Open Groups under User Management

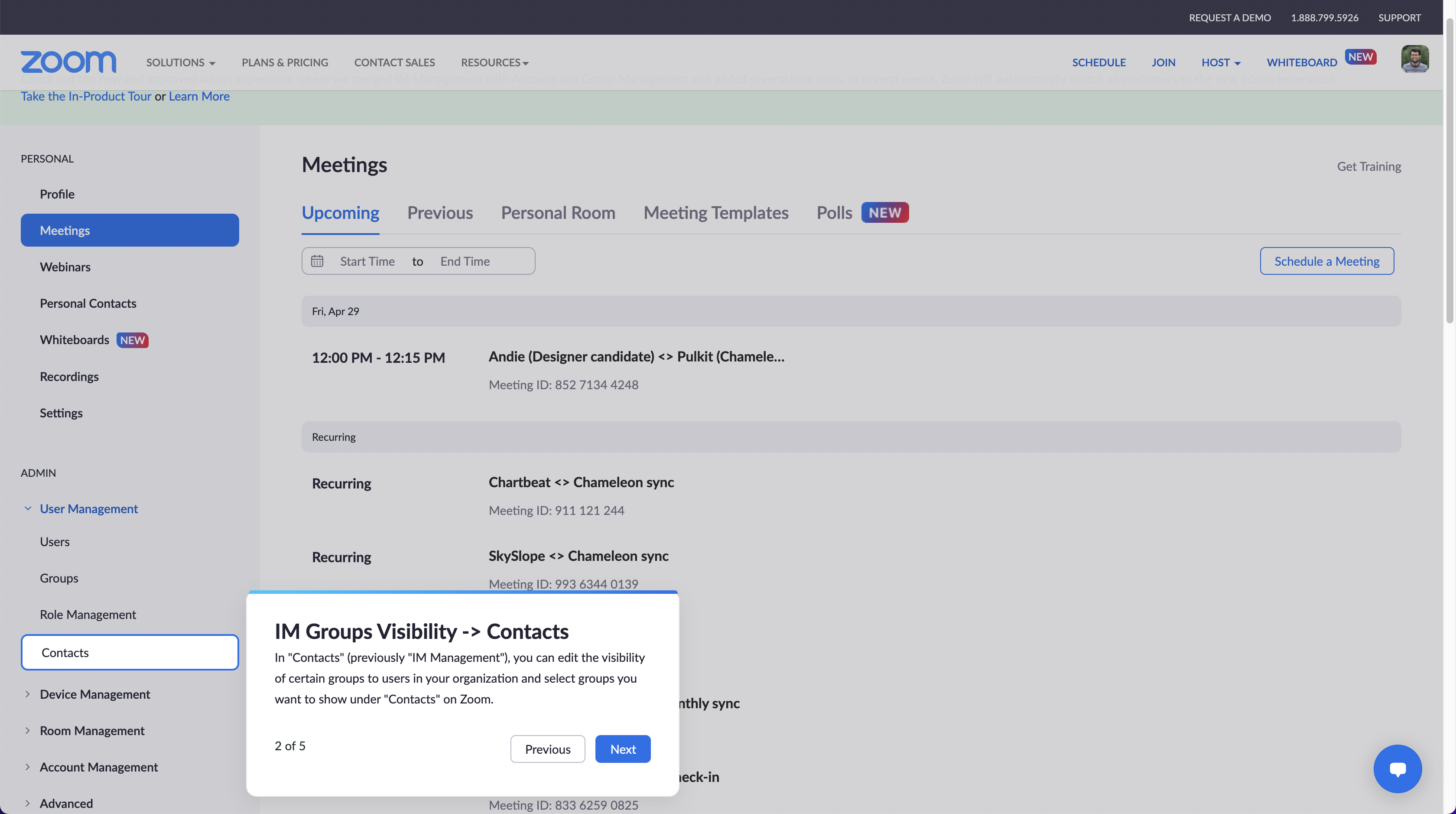[x=59, y=578]
